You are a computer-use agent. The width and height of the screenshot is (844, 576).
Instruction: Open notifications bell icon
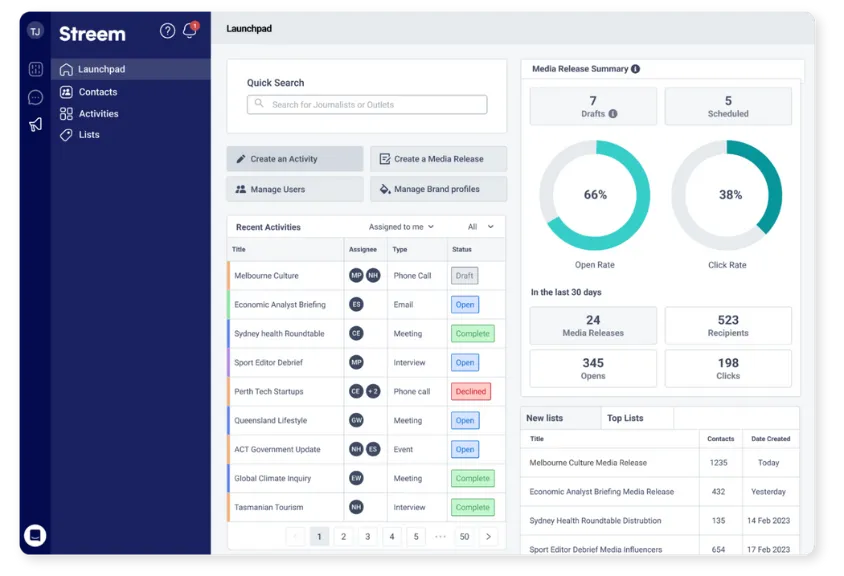point(190,30)
